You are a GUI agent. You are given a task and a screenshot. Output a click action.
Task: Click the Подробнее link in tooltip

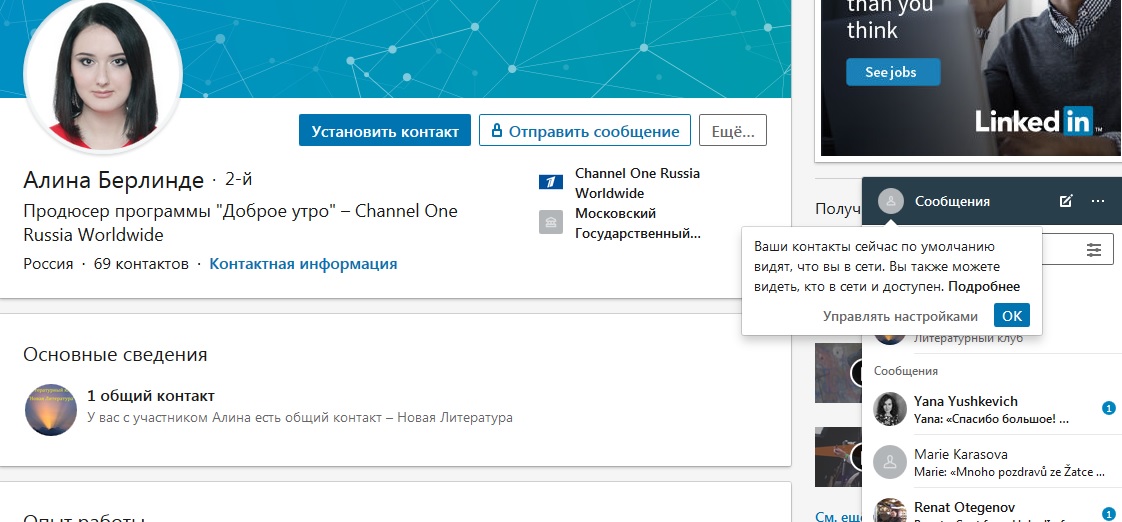click(984, 286)
